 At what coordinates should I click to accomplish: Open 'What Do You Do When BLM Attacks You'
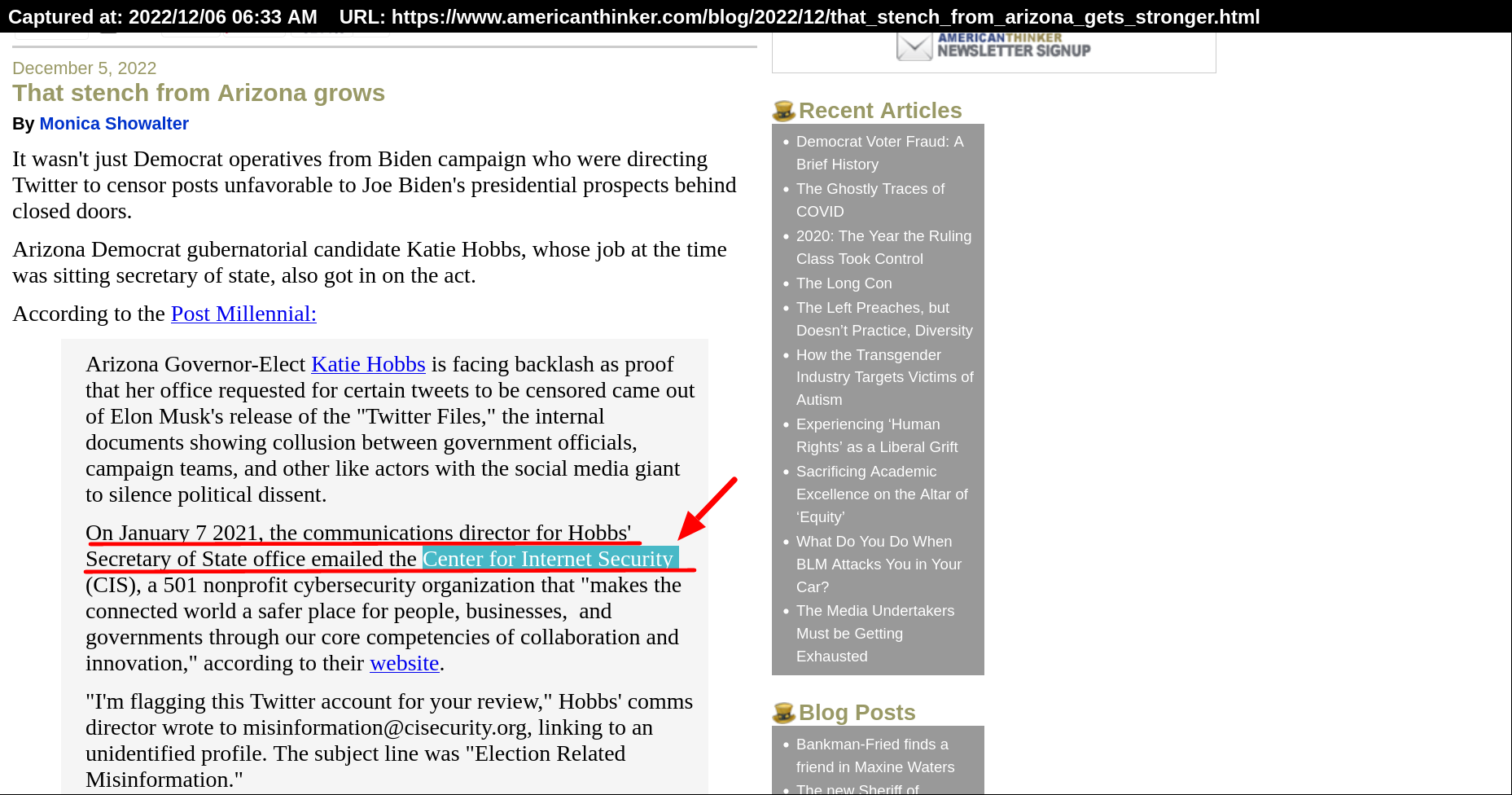tap(879, 564)
